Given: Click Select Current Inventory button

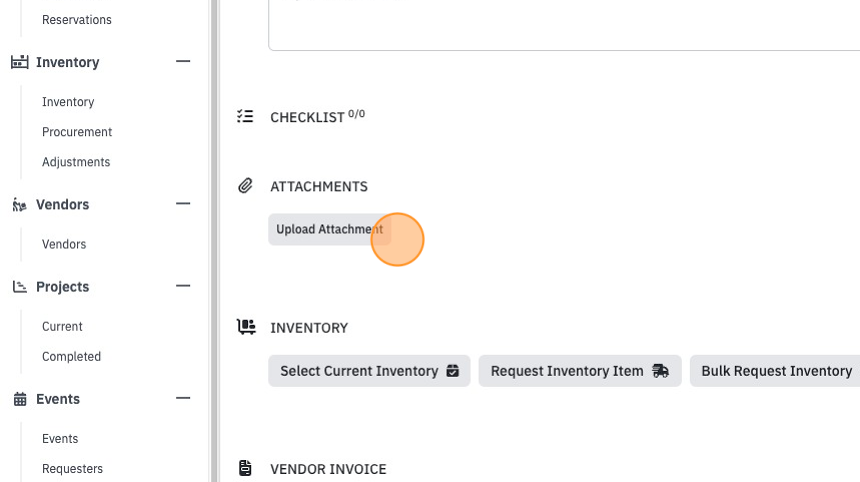Looking at the screenshot, I should coord(369,371).
